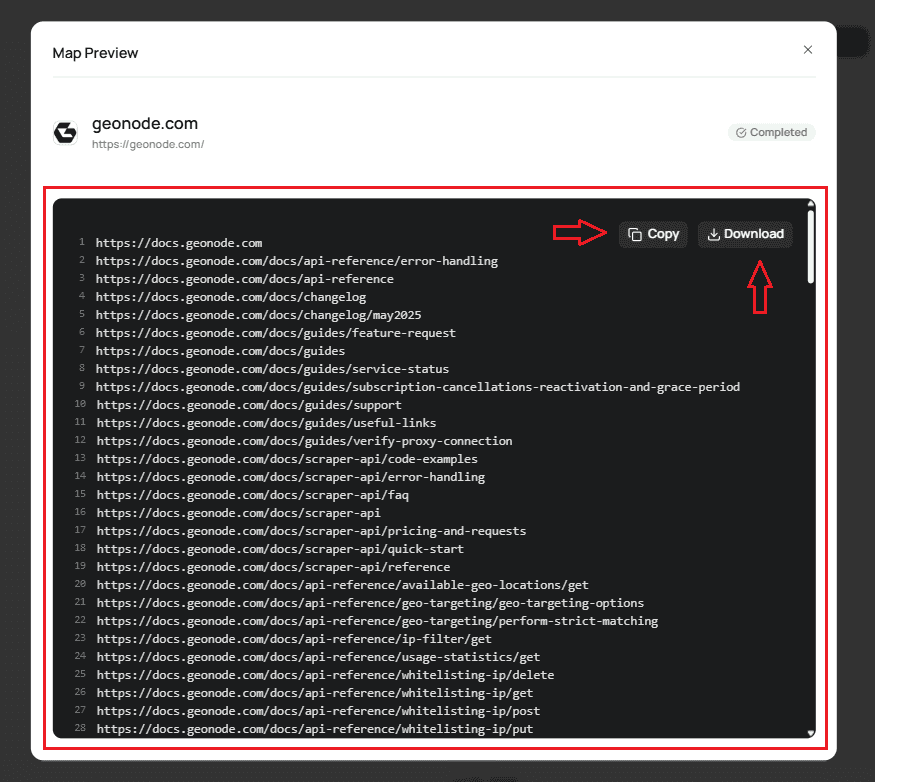Select the scraper-api/error-handling URL

(x=291, y=477)
